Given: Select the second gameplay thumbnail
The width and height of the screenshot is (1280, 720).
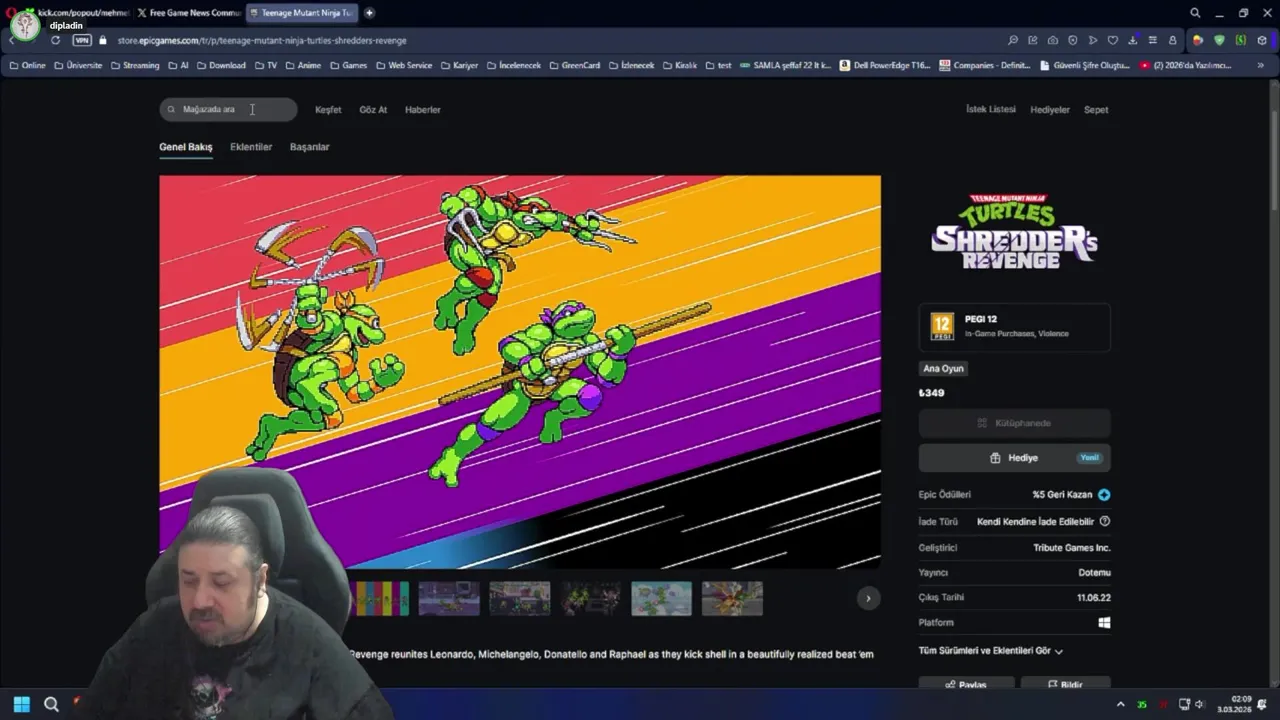Looking at the screenshot, I should [x=449, y=598].
